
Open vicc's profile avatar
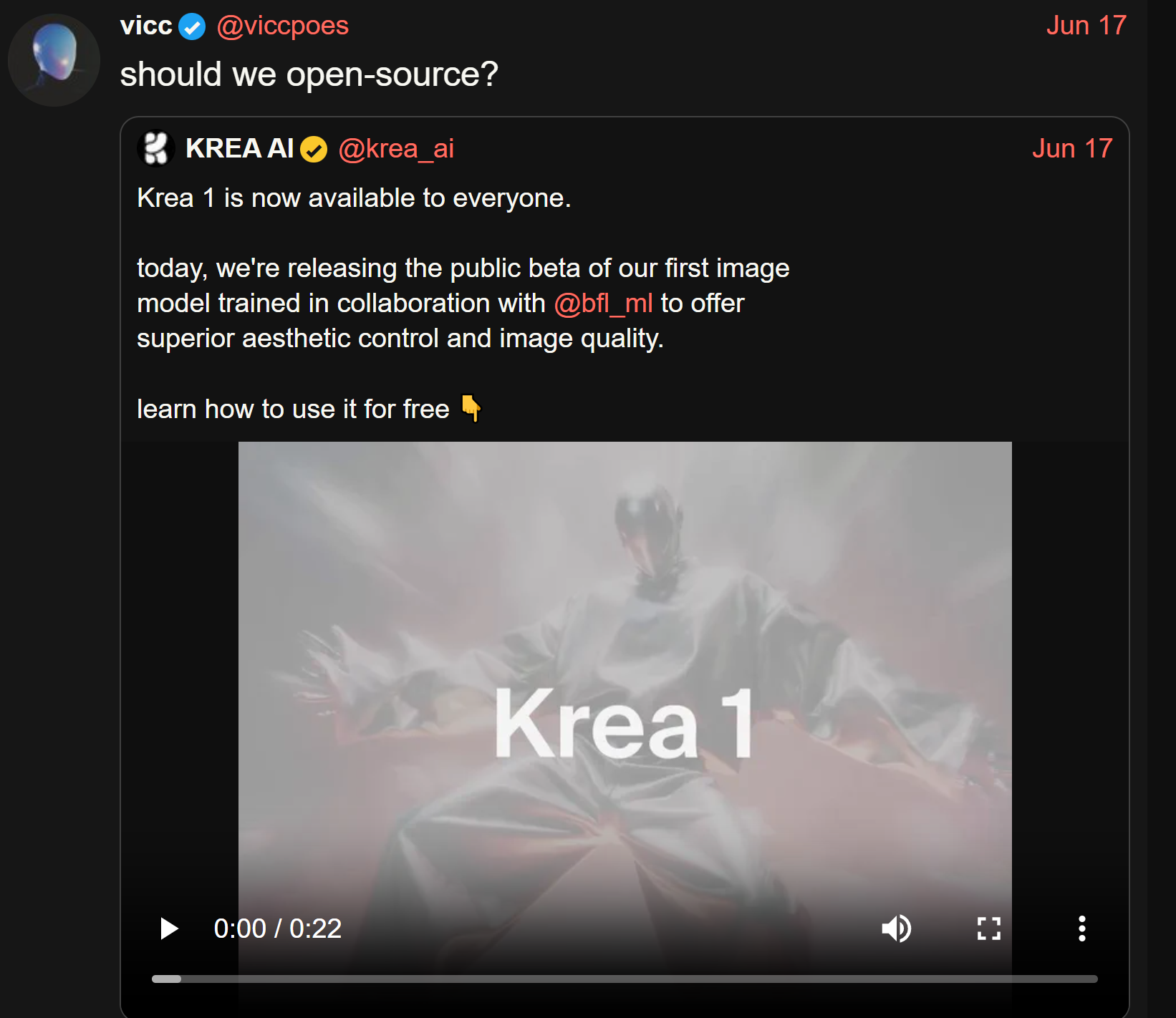54,60
